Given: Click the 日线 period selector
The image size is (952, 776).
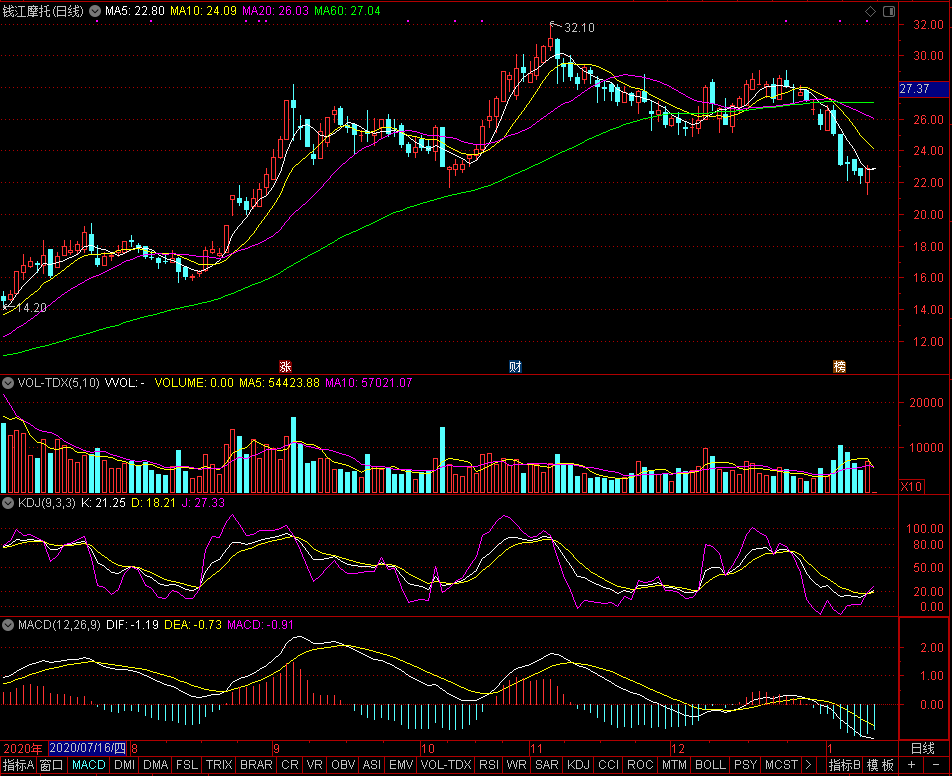Looking at the screenshot, I should tap(922, 748).
